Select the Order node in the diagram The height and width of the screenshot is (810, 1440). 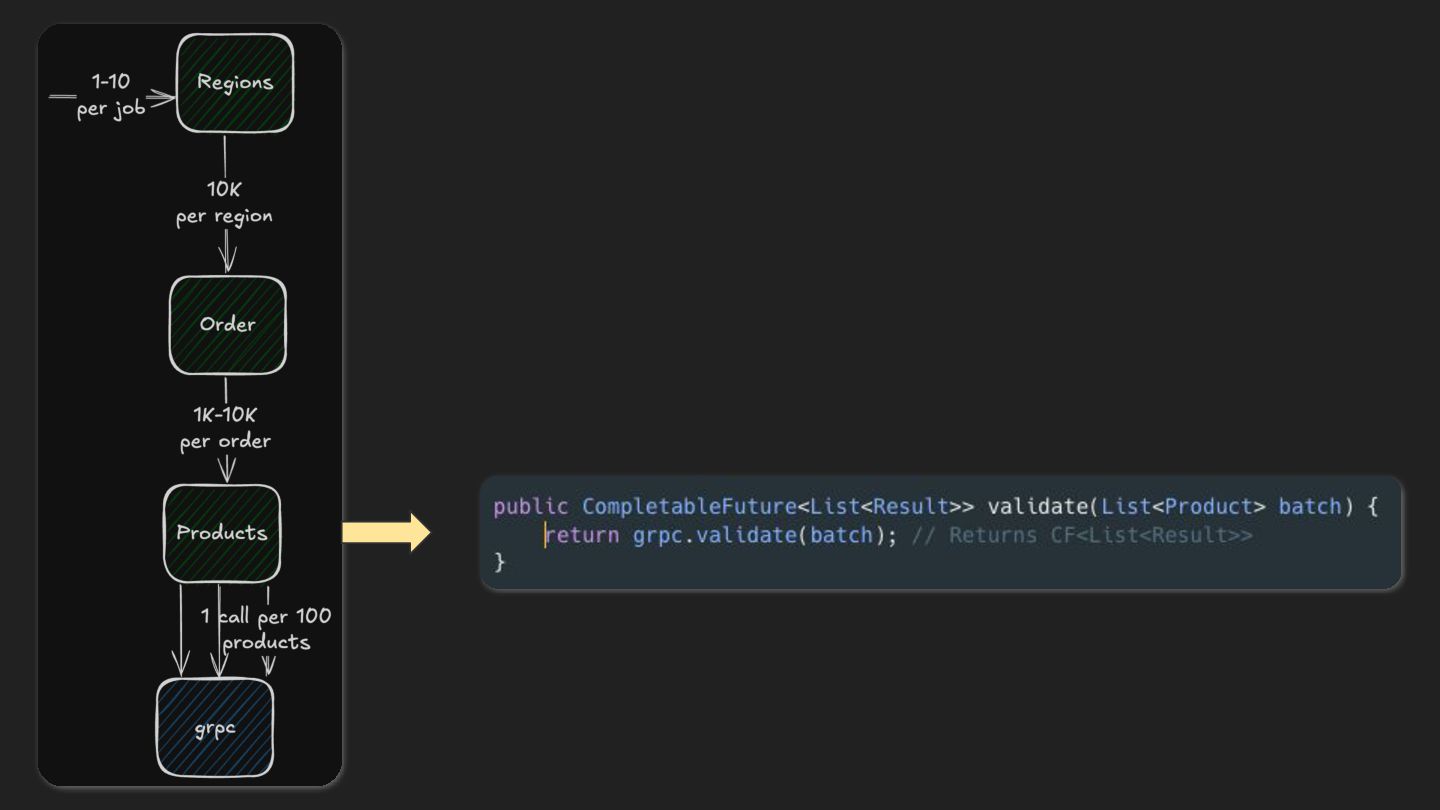[227, 325]
